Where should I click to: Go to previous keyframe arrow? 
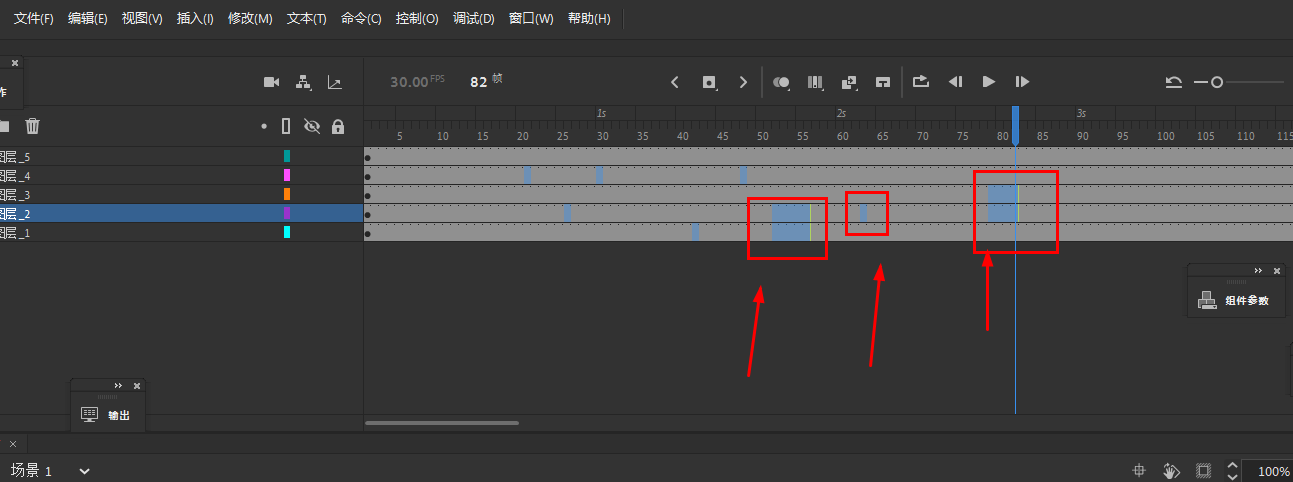(x=675, y=82)
